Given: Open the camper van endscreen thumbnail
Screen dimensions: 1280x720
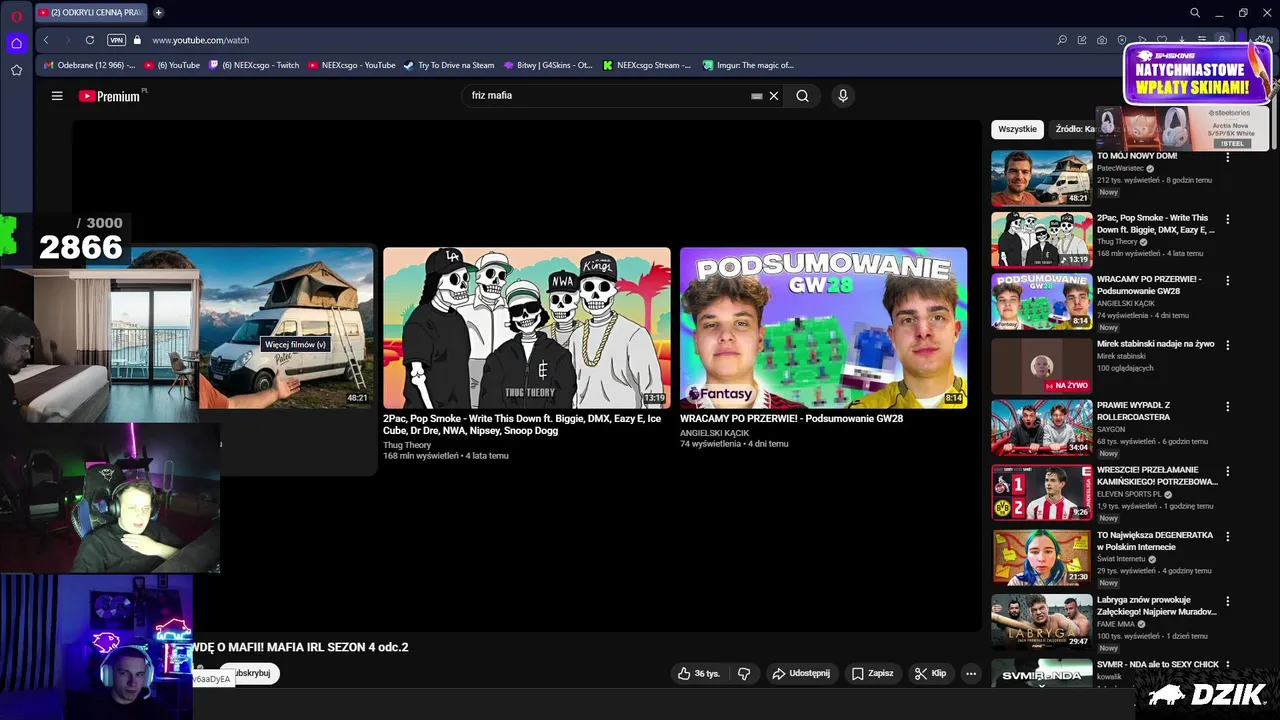Looking at the screenshot, I should click(x=285, y=328).
